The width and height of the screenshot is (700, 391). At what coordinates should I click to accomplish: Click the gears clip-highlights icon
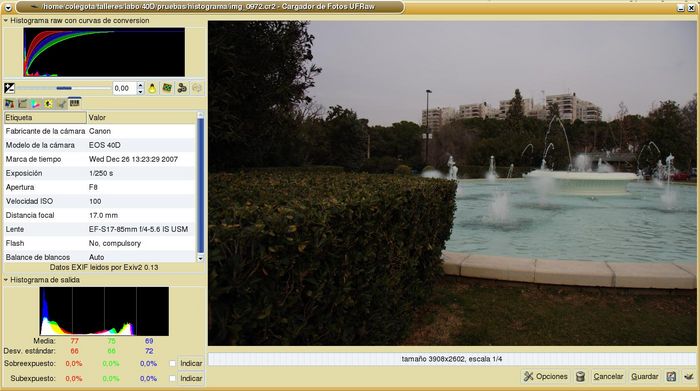coord(182,88)
